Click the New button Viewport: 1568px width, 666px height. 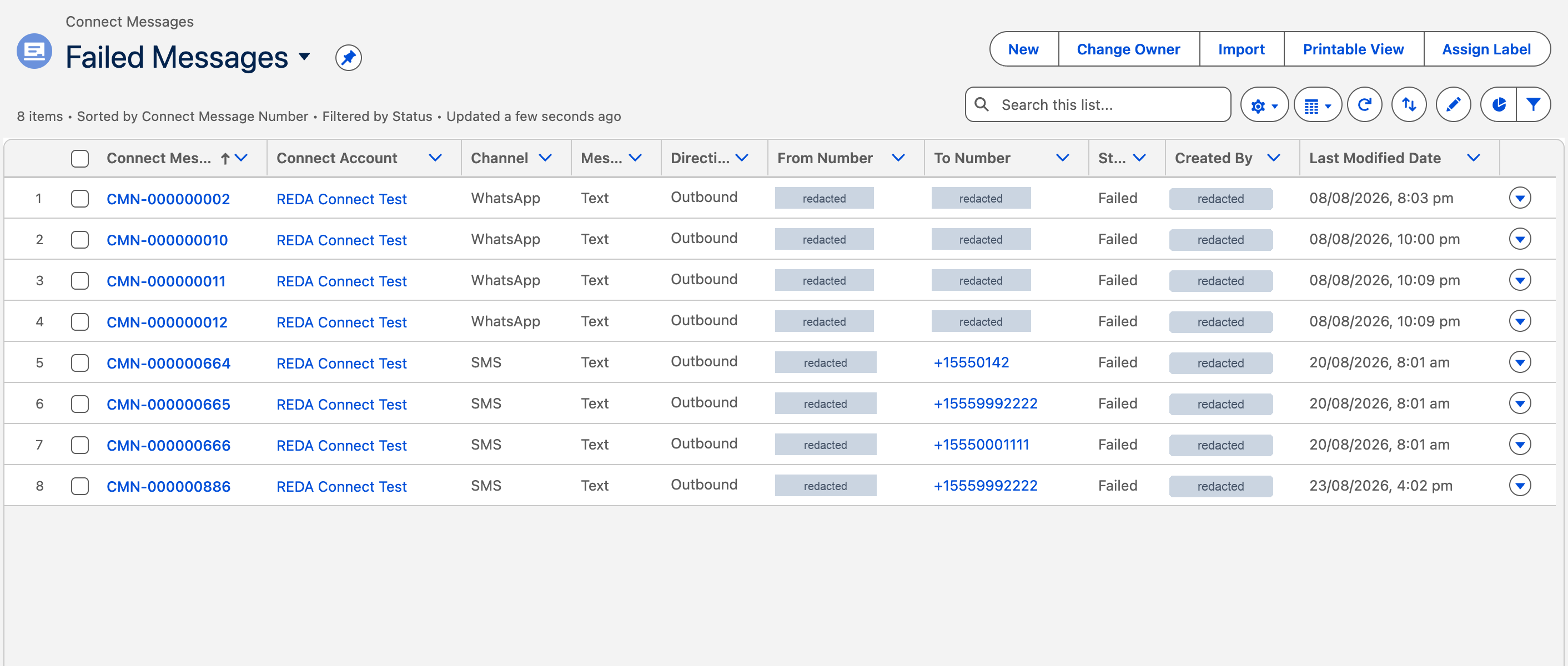click(x=1023, y=49)
